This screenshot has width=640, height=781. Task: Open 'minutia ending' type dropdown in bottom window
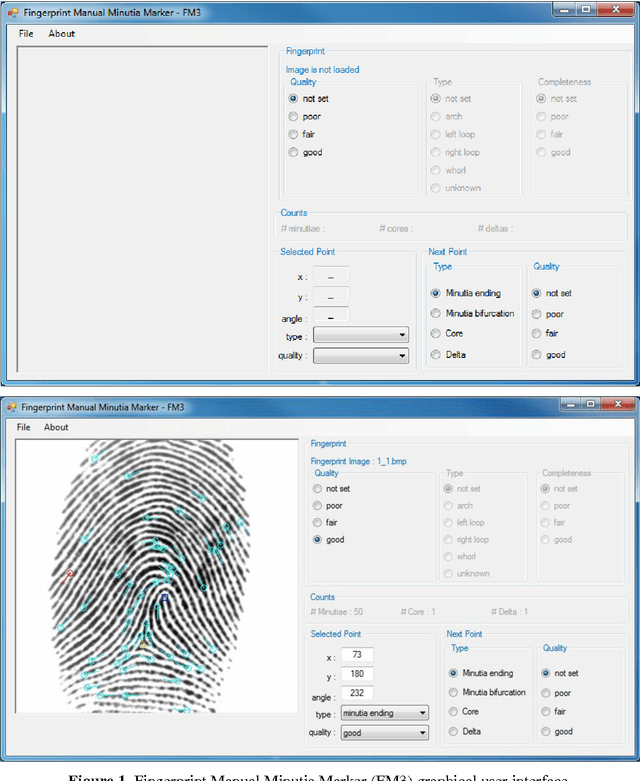(384, 713)
